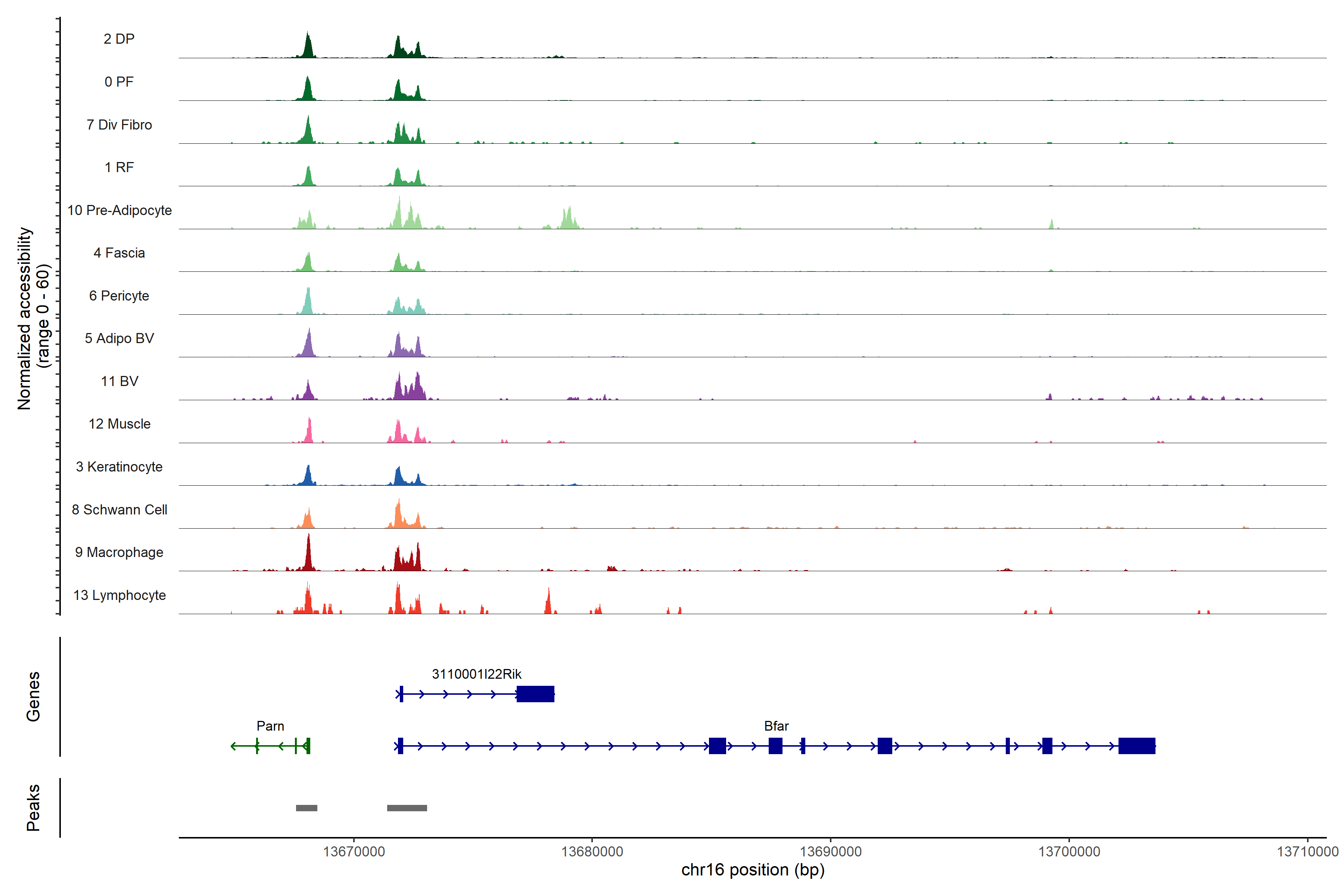
Task: Click the 13670000 axis tick label
Action: [354, 852]
